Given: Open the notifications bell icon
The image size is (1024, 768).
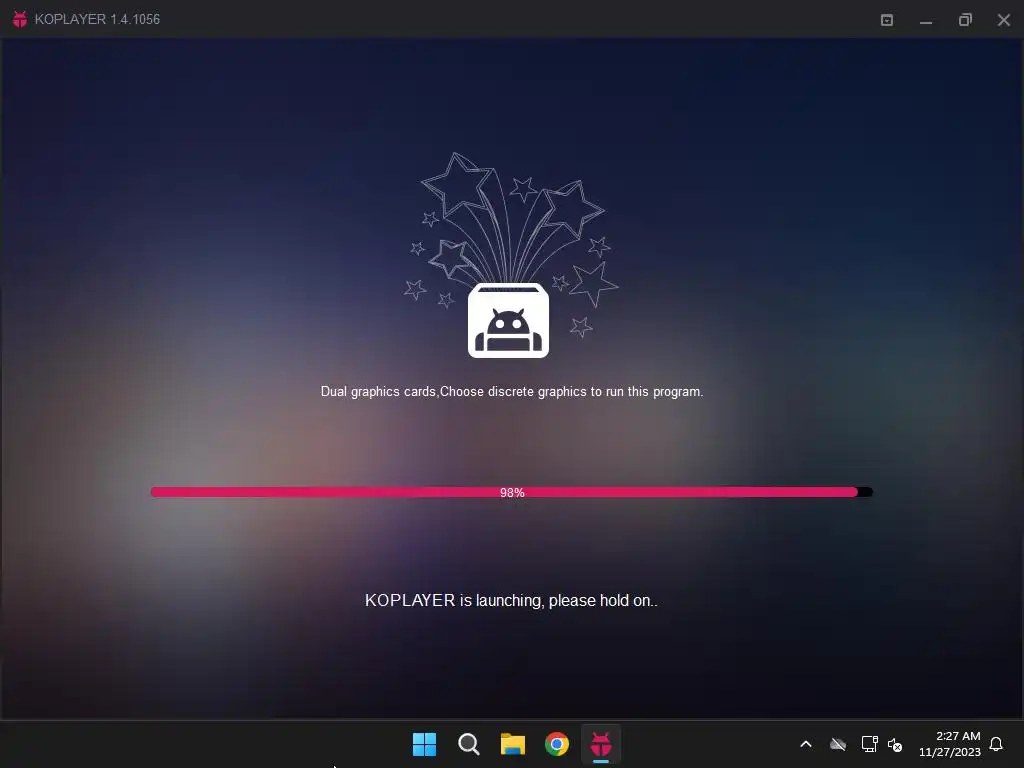Looking at the screenshot, I should [x=996, y=744].
